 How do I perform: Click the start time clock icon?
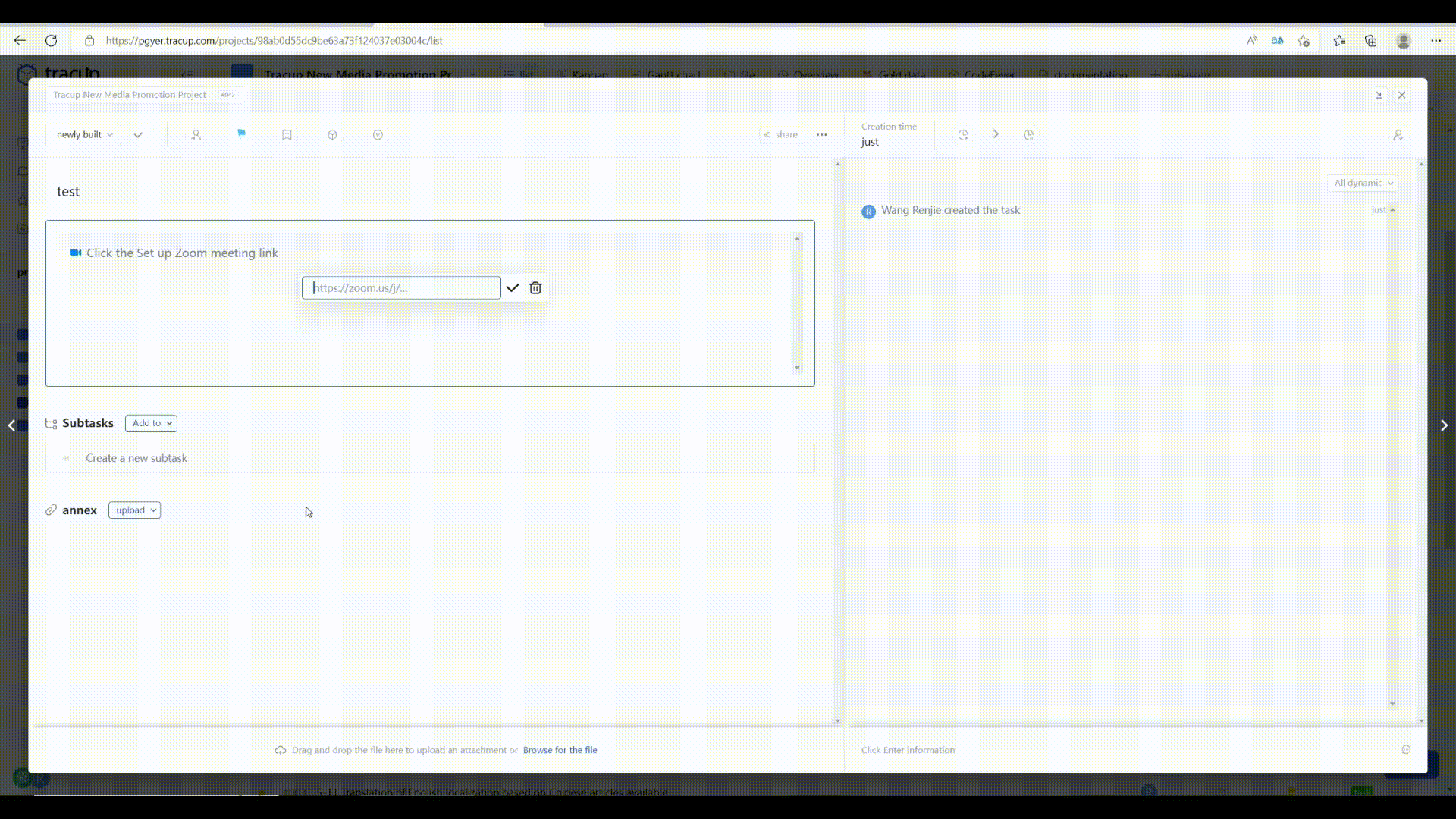963,135
